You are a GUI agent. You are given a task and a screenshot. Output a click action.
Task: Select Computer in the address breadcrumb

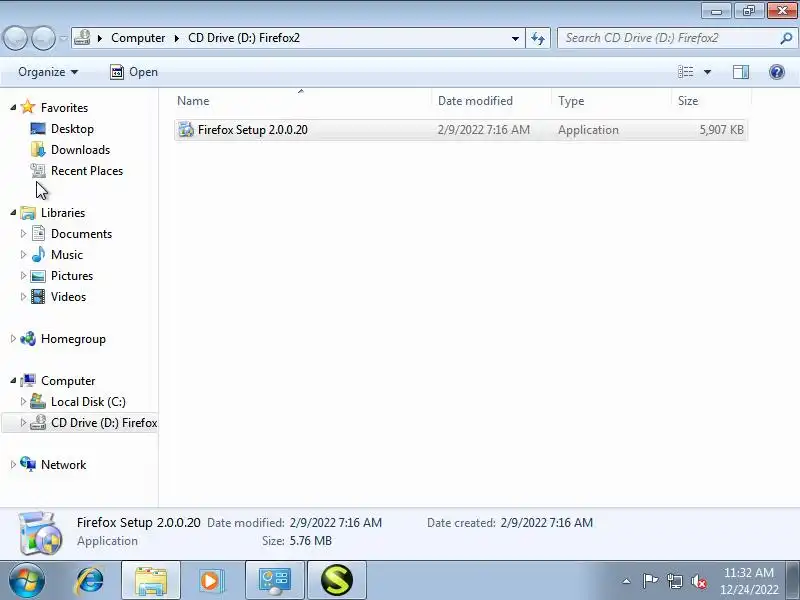(138, 38)
